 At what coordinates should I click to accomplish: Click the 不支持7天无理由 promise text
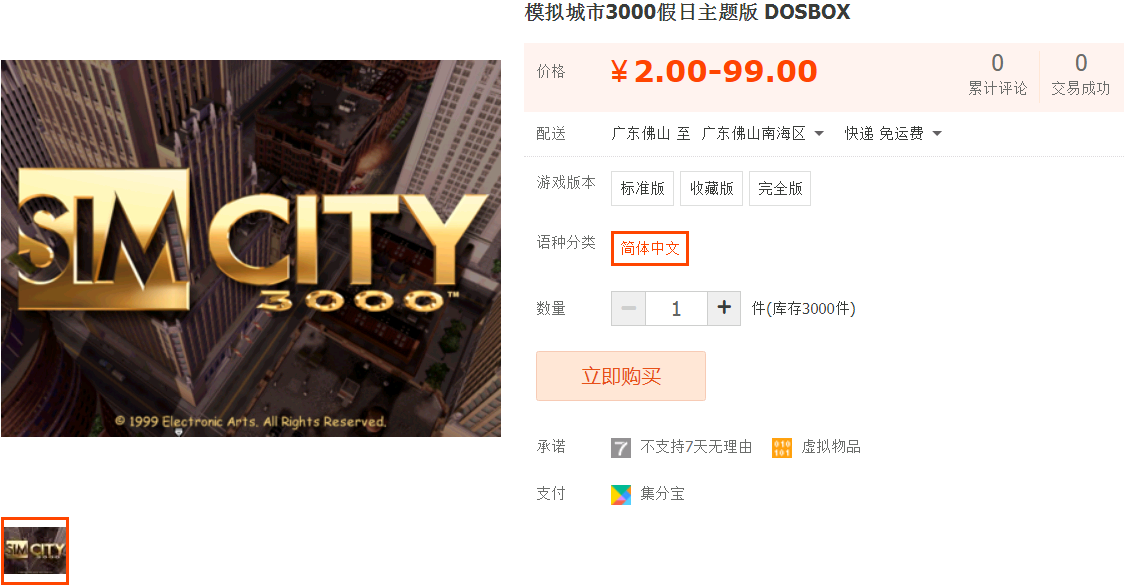[x=696, y=447]
